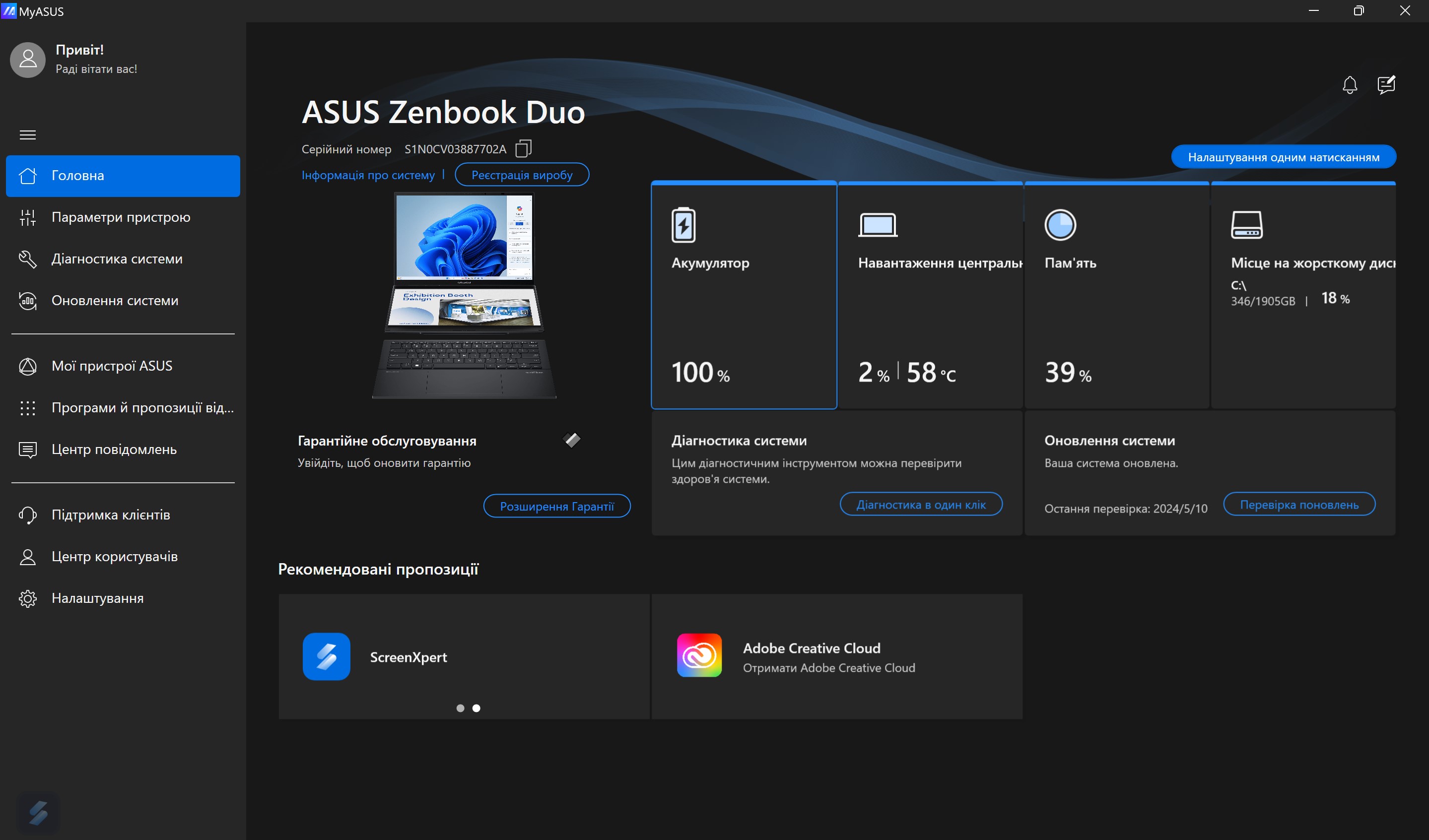Viewport: 1429px width, 840px height.
Task: Go to Центр користувачів
Action: click(x=123, y=557)
